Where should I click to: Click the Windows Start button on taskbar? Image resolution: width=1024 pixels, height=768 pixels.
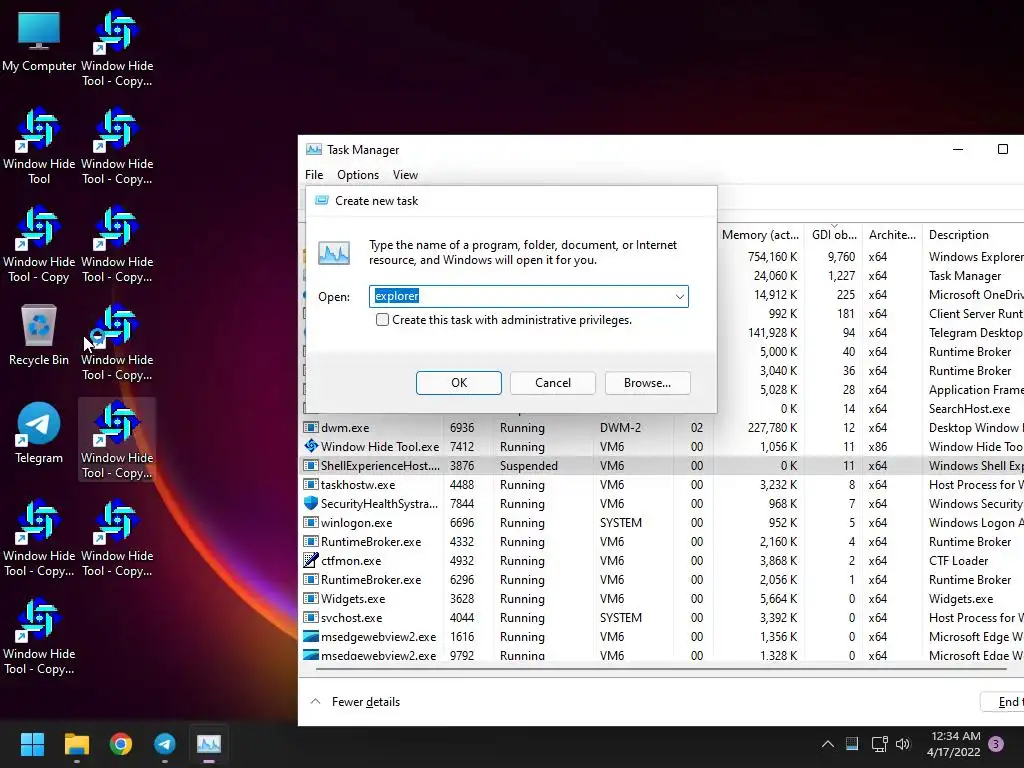point(32,744)
